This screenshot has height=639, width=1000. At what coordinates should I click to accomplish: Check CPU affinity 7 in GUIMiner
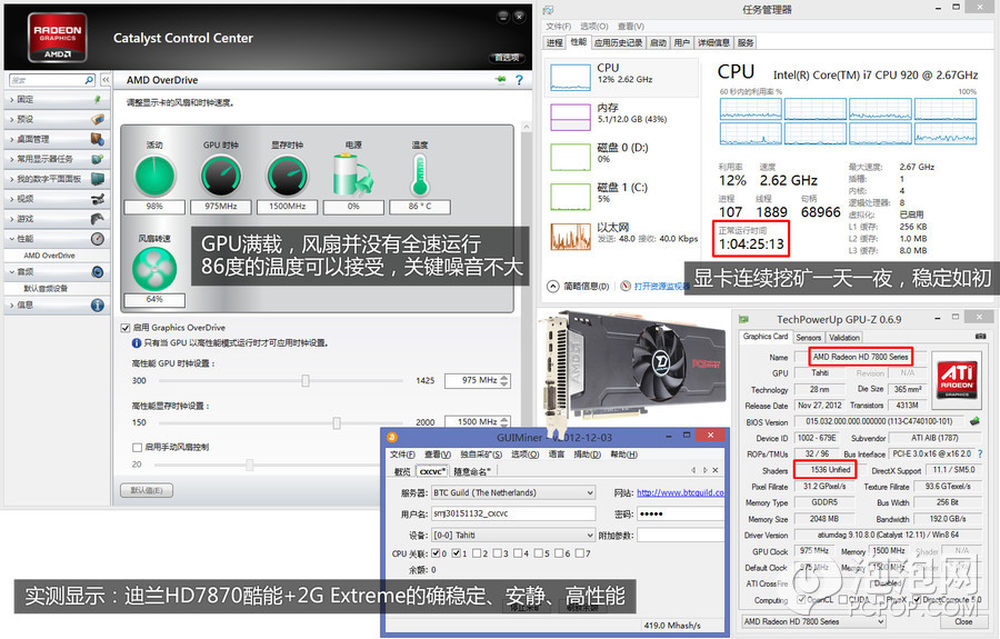580,553
